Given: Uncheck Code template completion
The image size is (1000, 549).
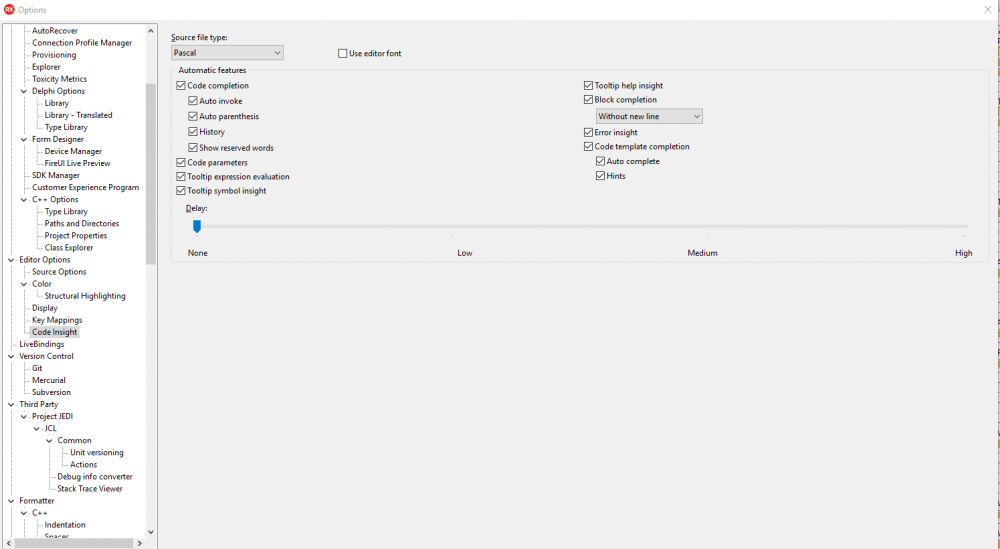Looking at the screenshot, I should (x=589, y=147).
